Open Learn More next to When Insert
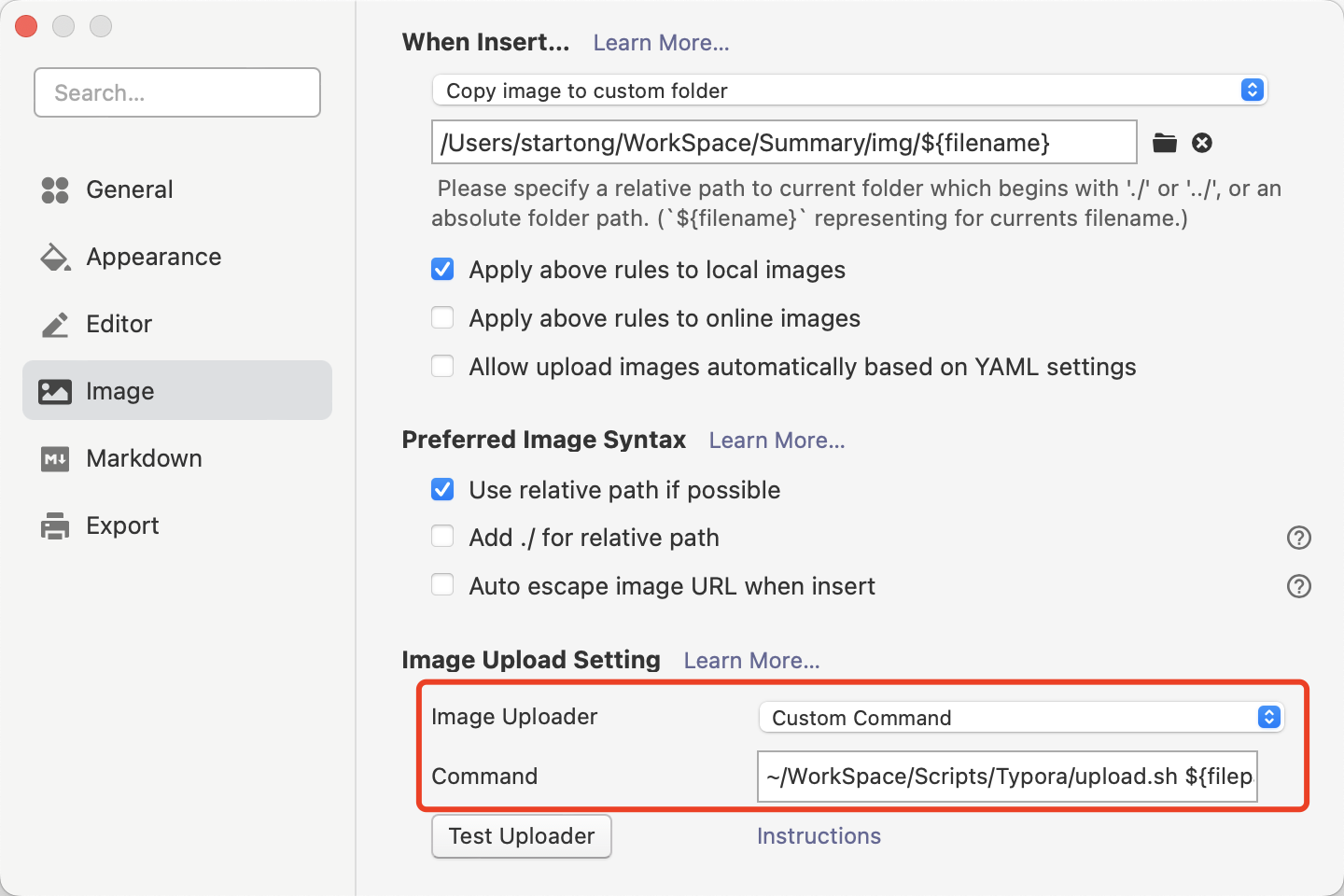This screenshot has width=1344, height=896. click(x=661, y=43)
